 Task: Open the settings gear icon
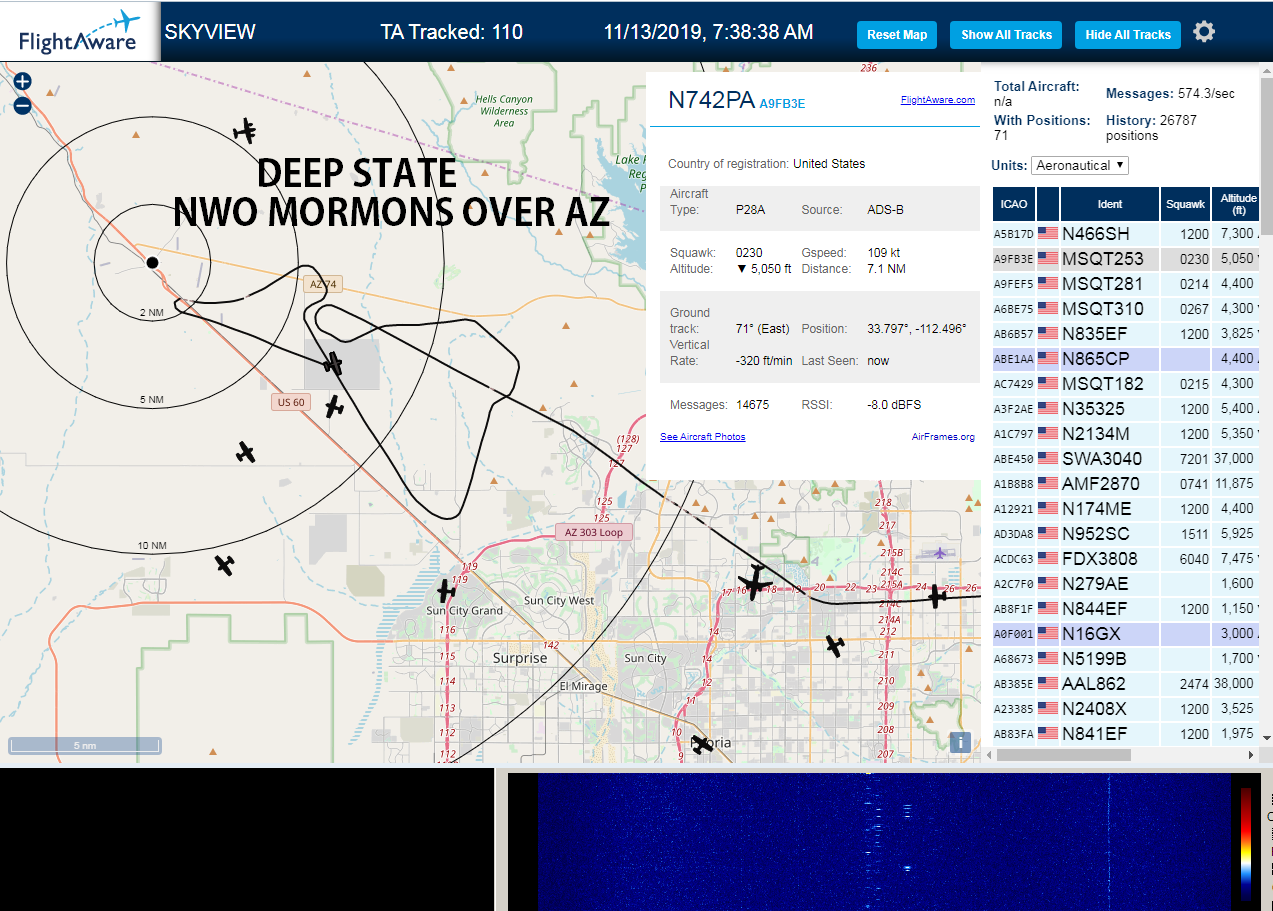pos(1204,32)
